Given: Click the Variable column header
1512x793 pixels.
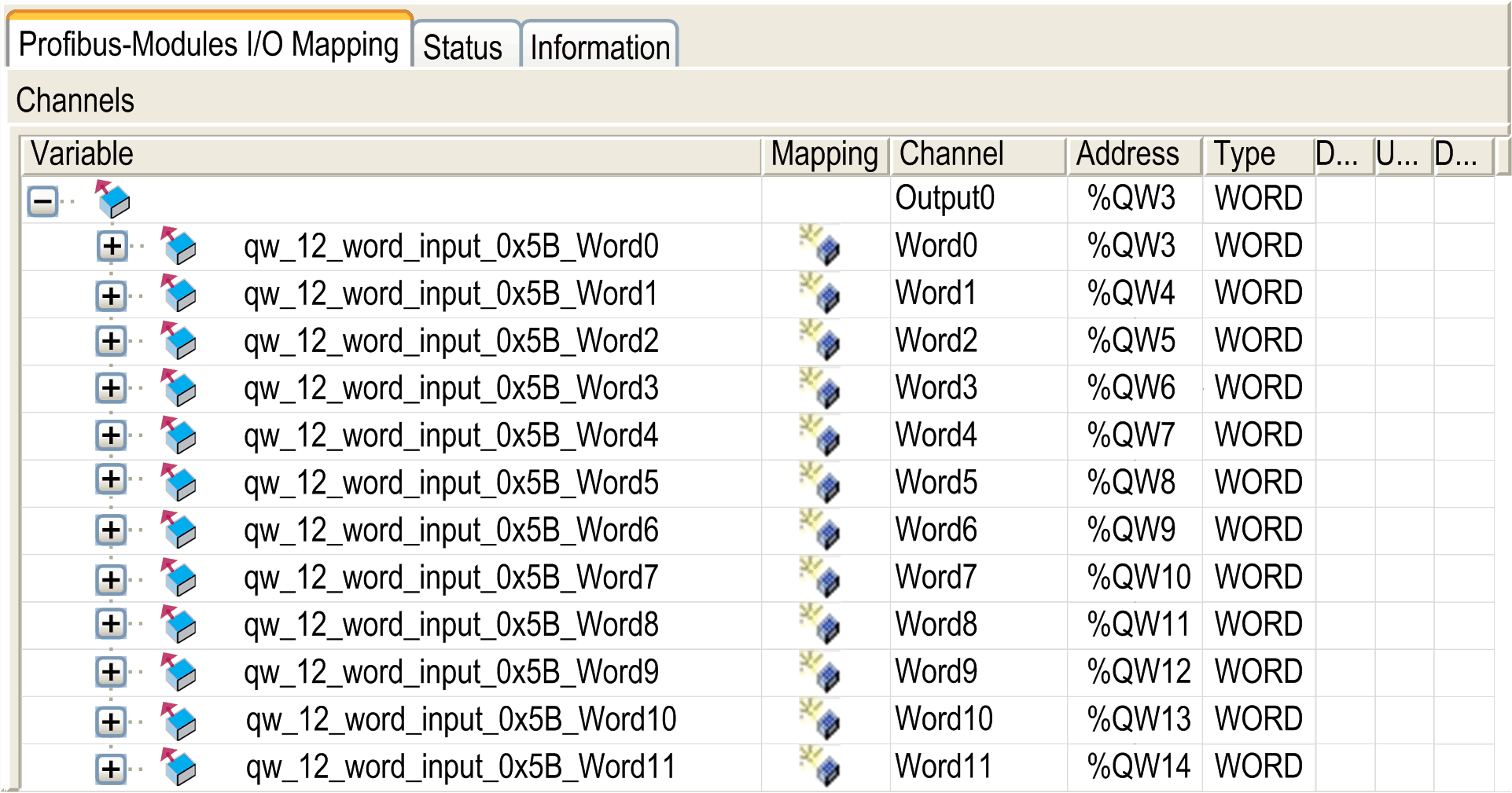Looking at the screenshot, I should pyautogui.click(x=392, y=154).
